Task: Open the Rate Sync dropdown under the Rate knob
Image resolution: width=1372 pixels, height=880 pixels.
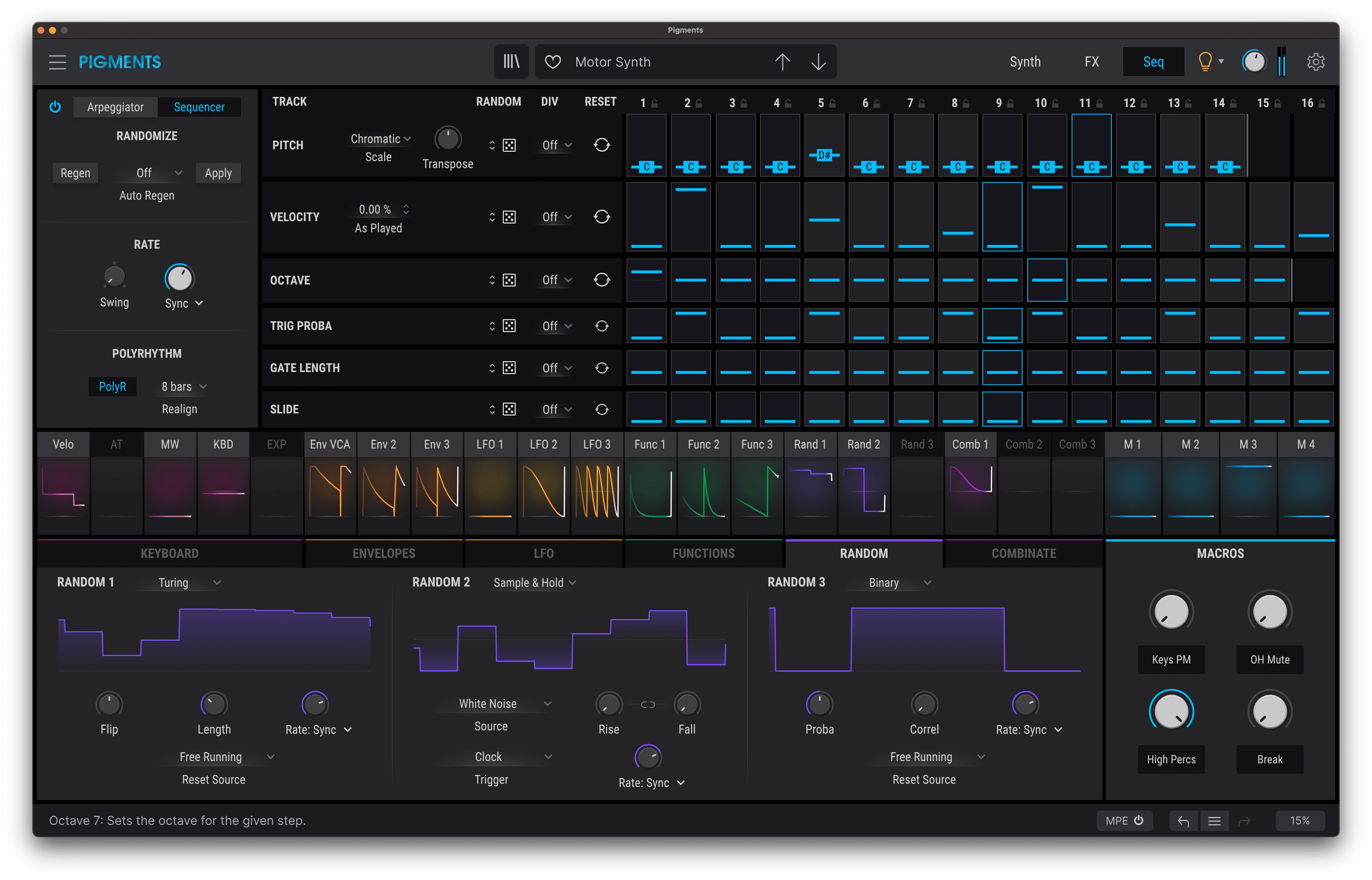Action: [184, 303]
